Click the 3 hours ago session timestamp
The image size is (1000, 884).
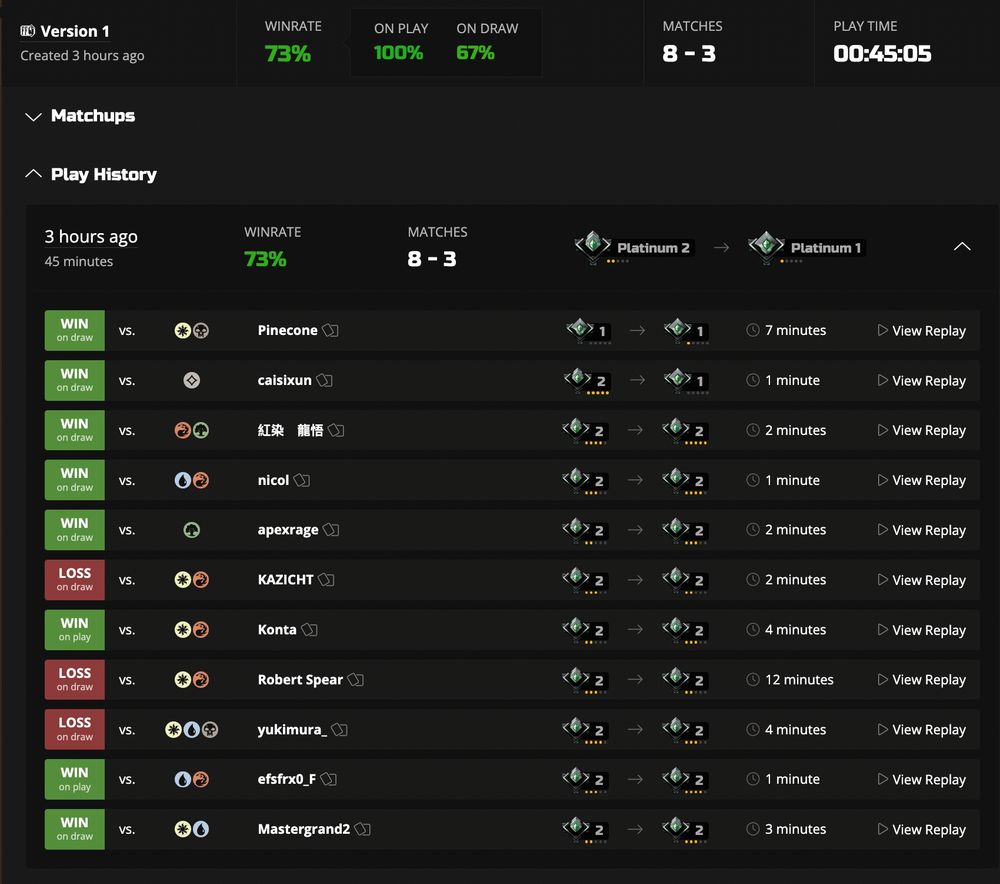click(91, 237)
